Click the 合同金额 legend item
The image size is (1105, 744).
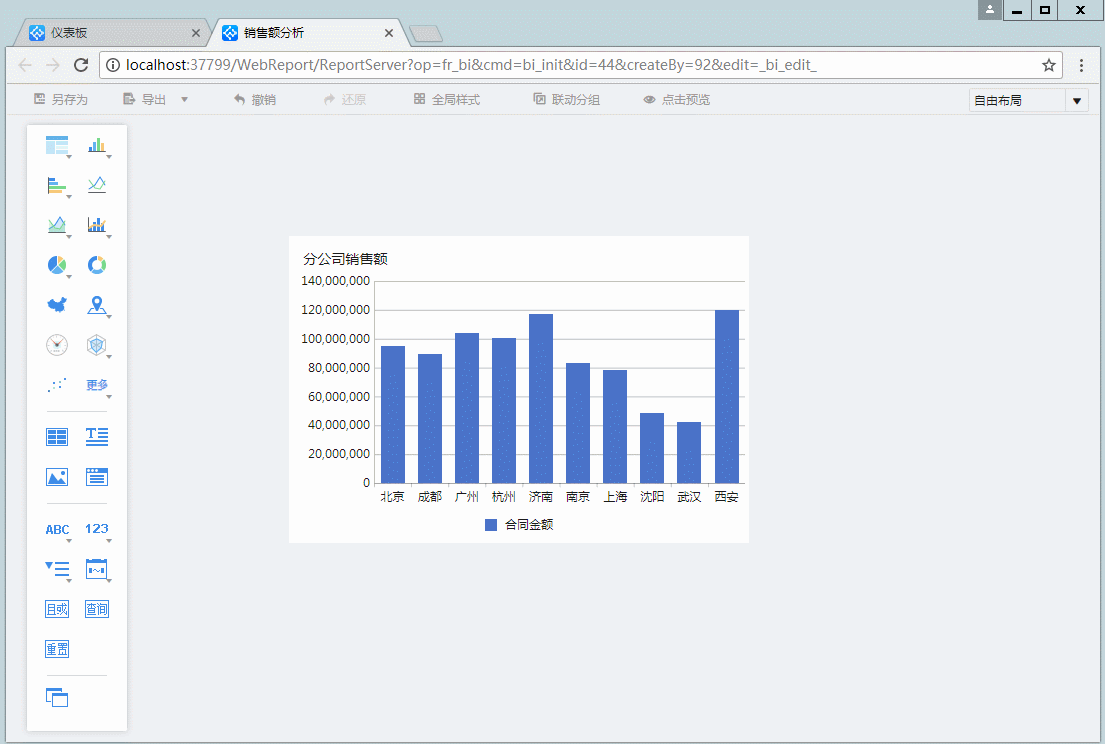519,524
